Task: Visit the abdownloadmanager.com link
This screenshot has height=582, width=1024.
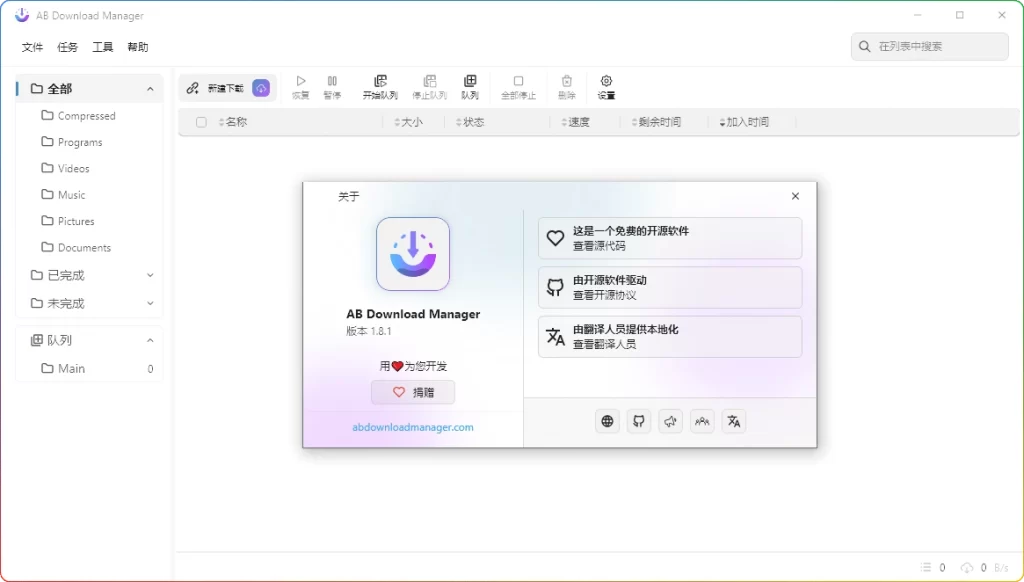Action: 413,426
